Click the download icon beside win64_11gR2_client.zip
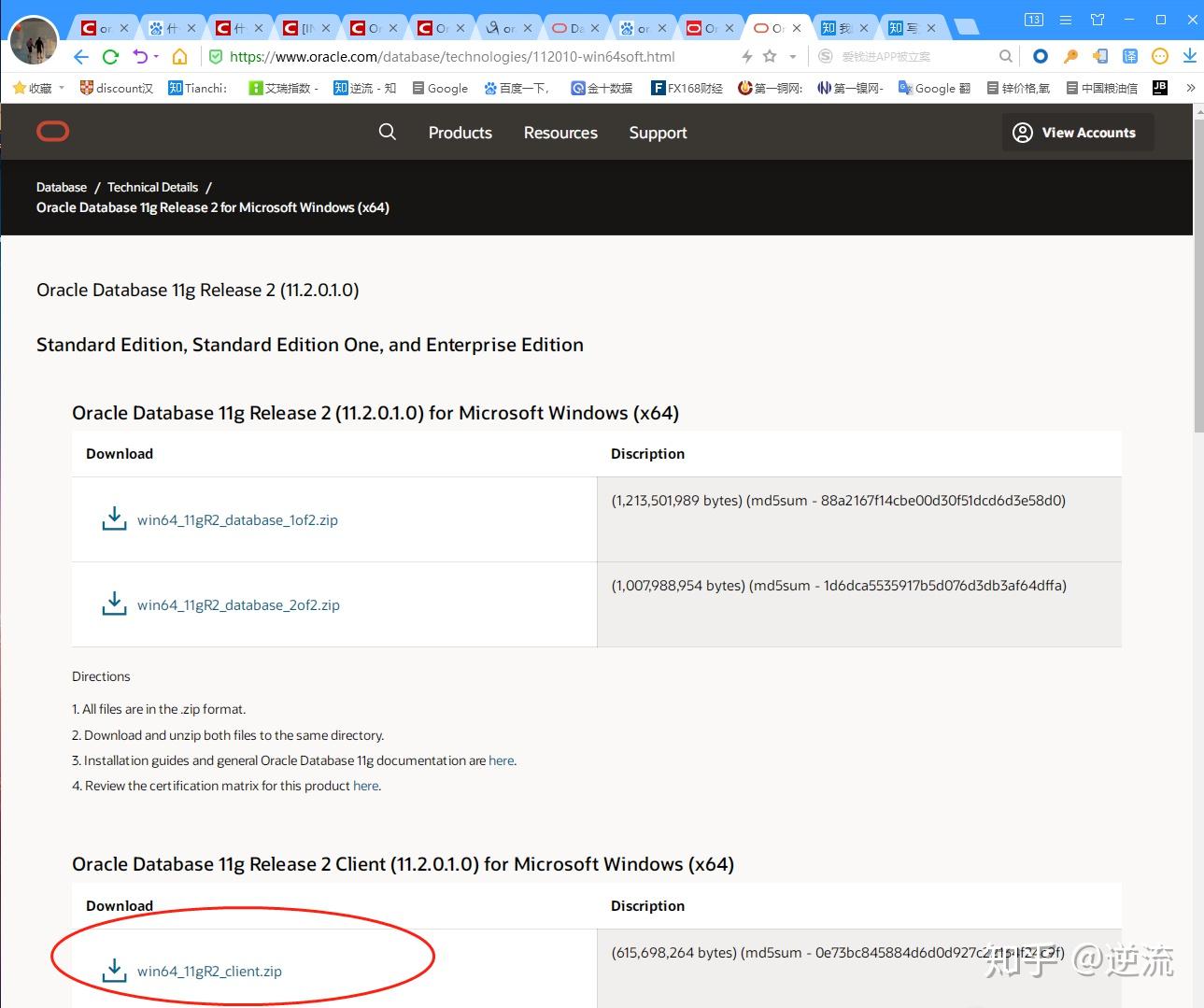The width and height of the screenshot is (1204, 1008). (114, 970)
